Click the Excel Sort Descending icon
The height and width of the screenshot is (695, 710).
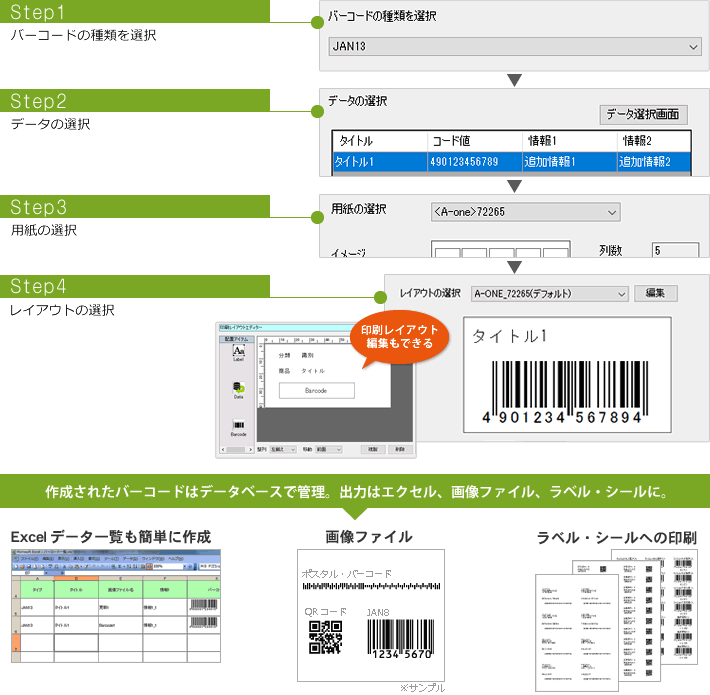click(135, 567)
